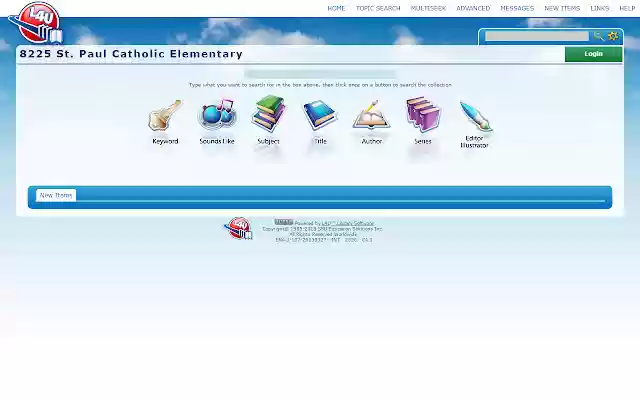Select the Series purple books icon
640x400 pixels.
pos(423,114)
